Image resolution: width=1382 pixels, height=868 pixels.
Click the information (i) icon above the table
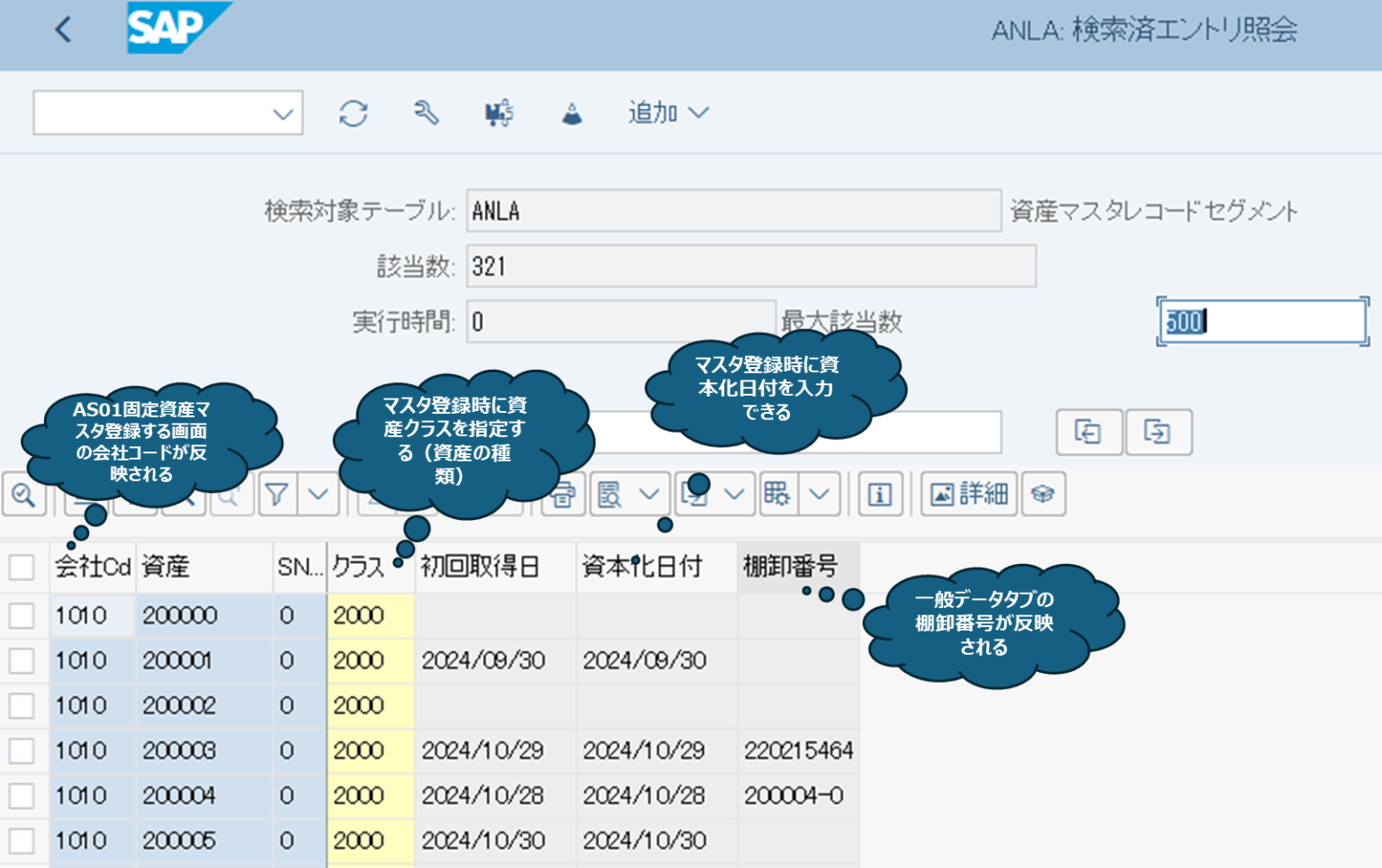coord(880,494)
